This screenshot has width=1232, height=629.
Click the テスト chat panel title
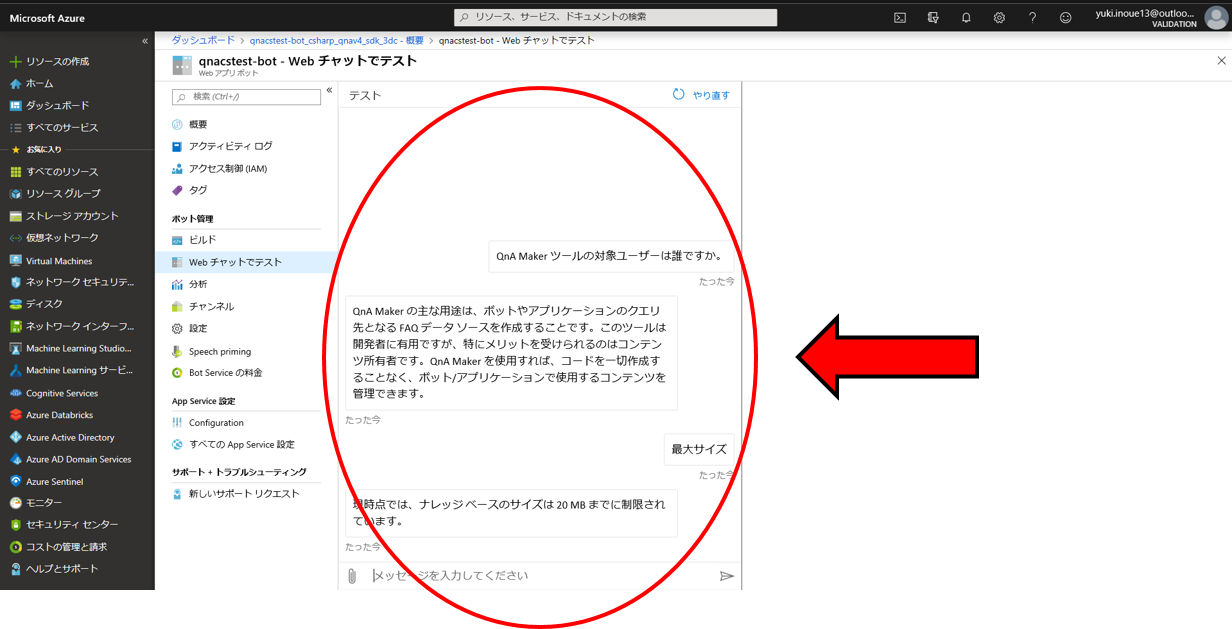point(365,96)
